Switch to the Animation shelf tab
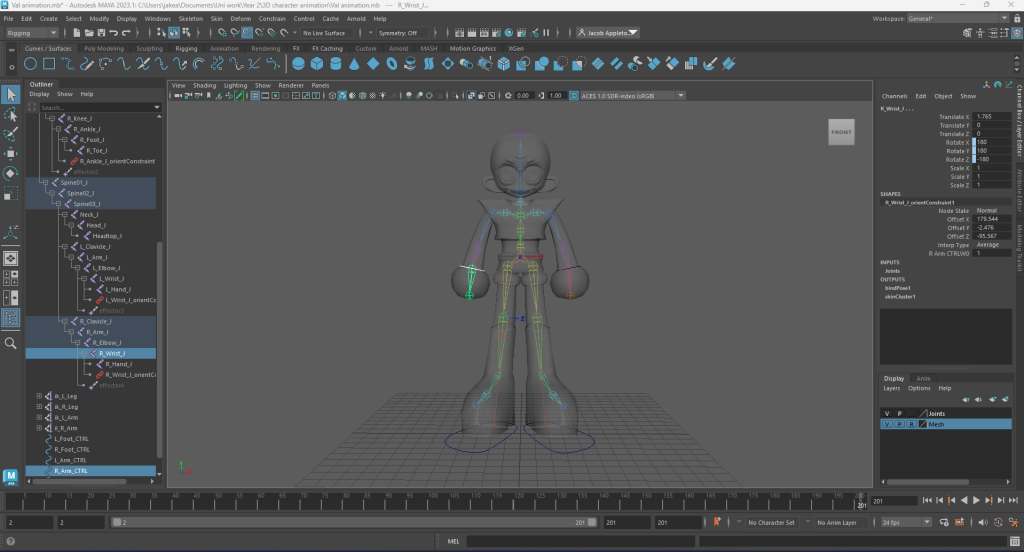 click(224, 48)
